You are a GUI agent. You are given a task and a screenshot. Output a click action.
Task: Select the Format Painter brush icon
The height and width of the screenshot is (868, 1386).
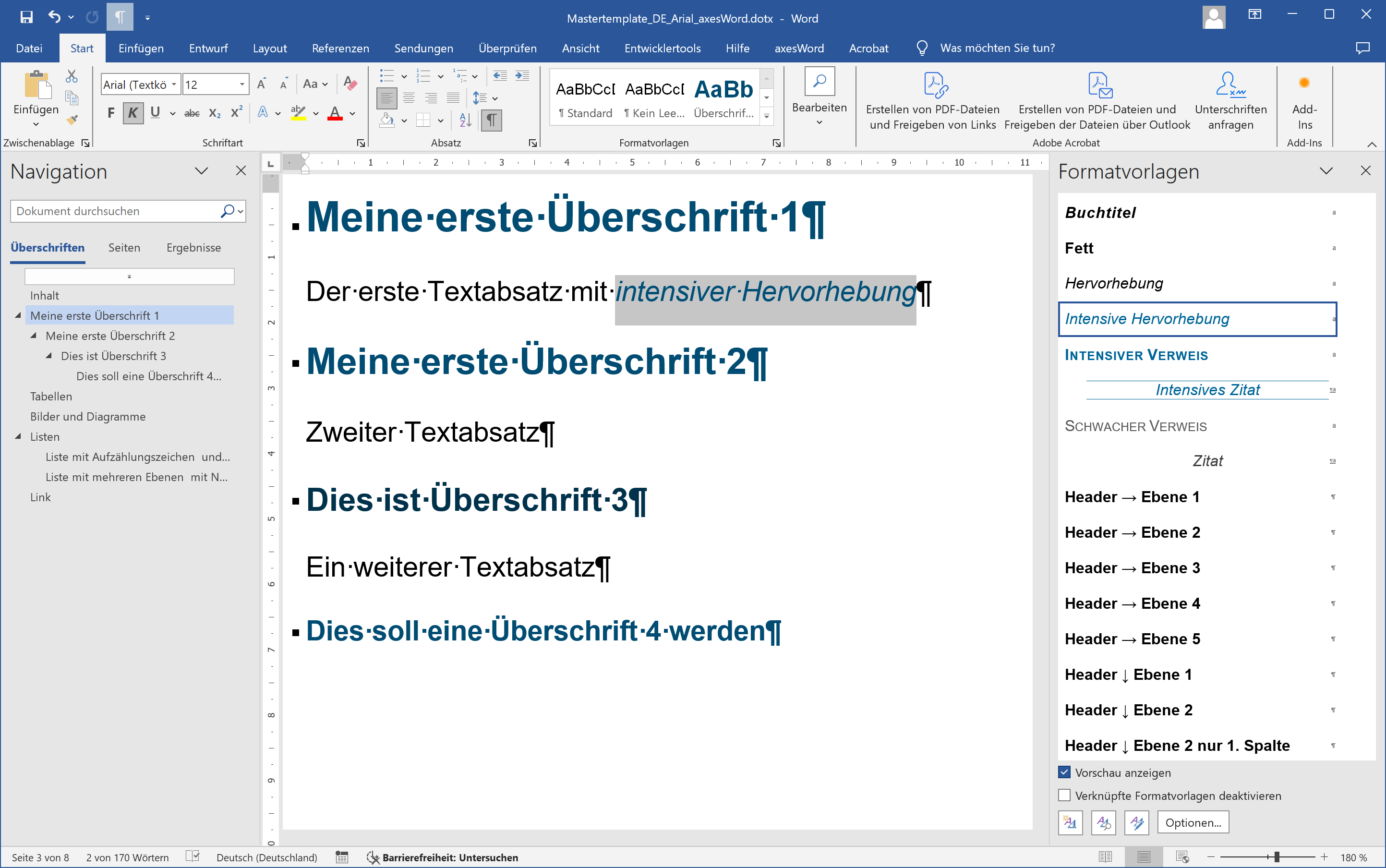pos(72,120)
